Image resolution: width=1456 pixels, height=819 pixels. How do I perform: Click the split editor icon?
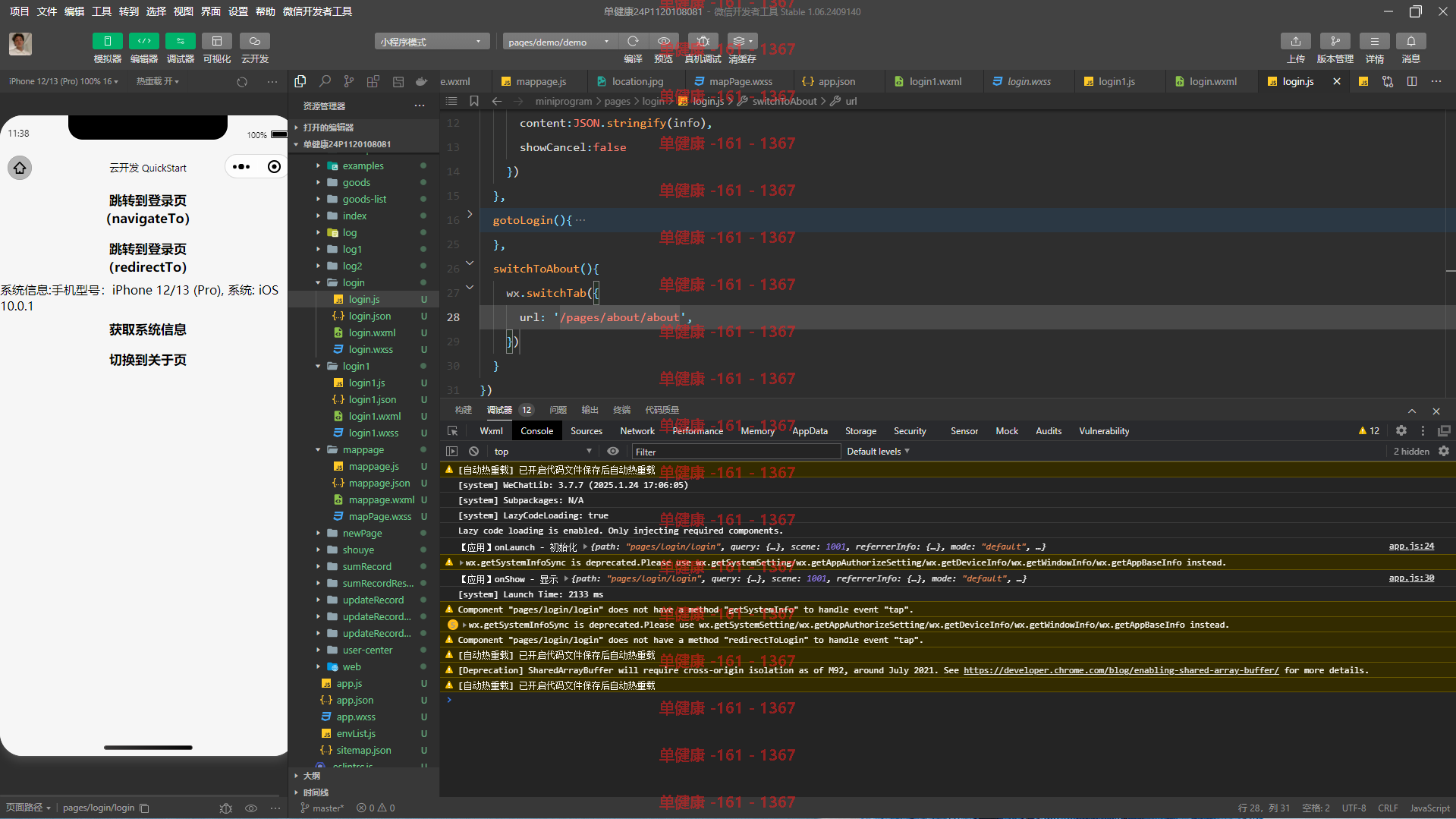[1412, 81]
